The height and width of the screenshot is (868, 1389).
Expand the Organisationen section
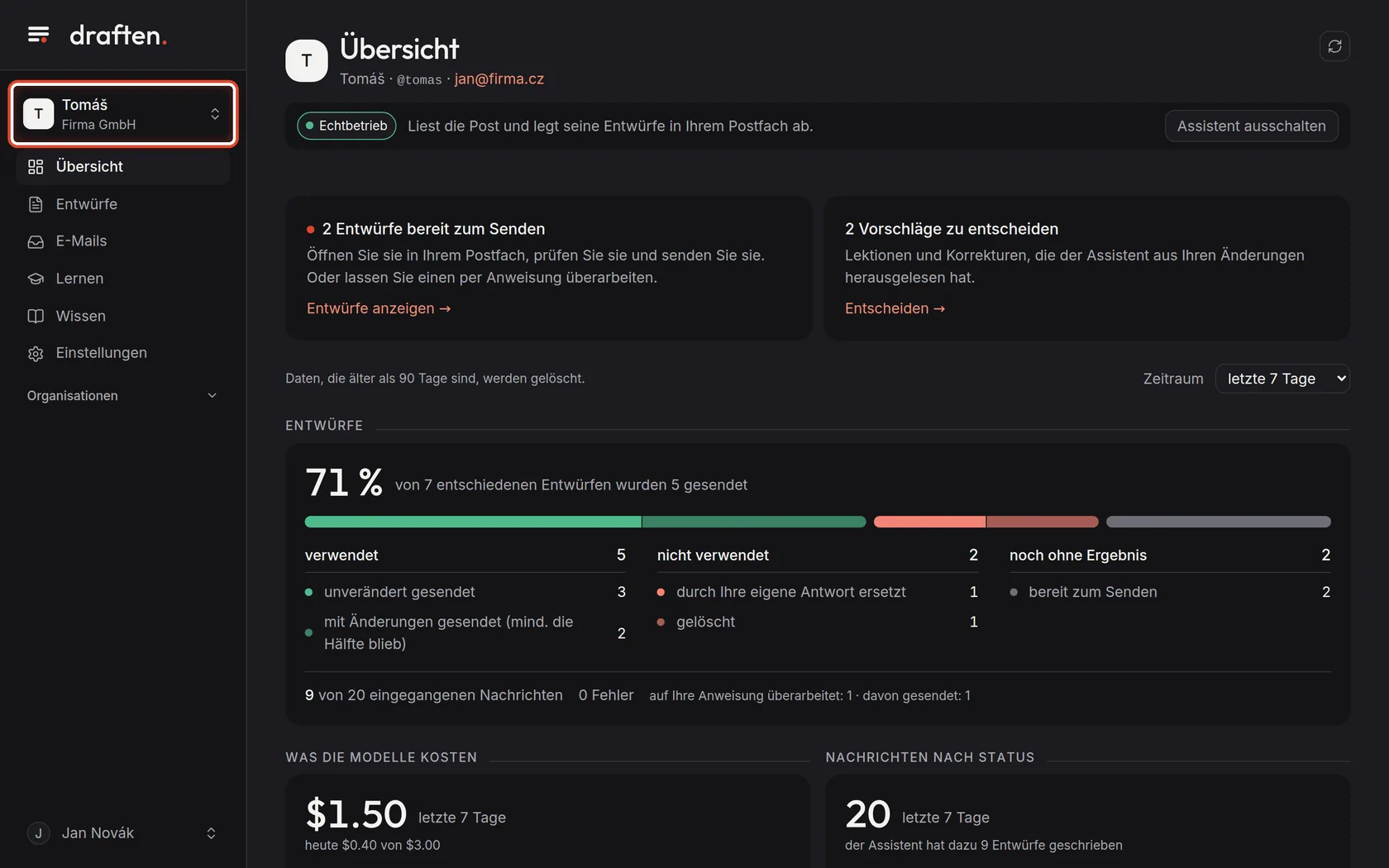[x=122, y=396]
